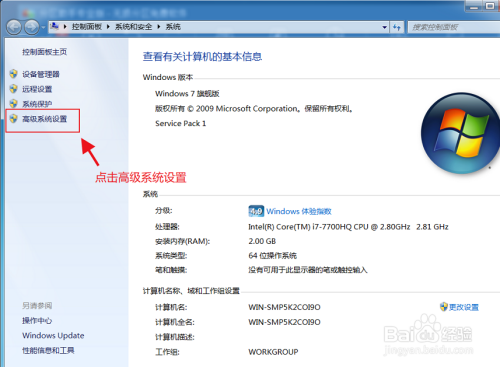
Task: Click the 另请参阅 section label
Action: coord(37,306)
